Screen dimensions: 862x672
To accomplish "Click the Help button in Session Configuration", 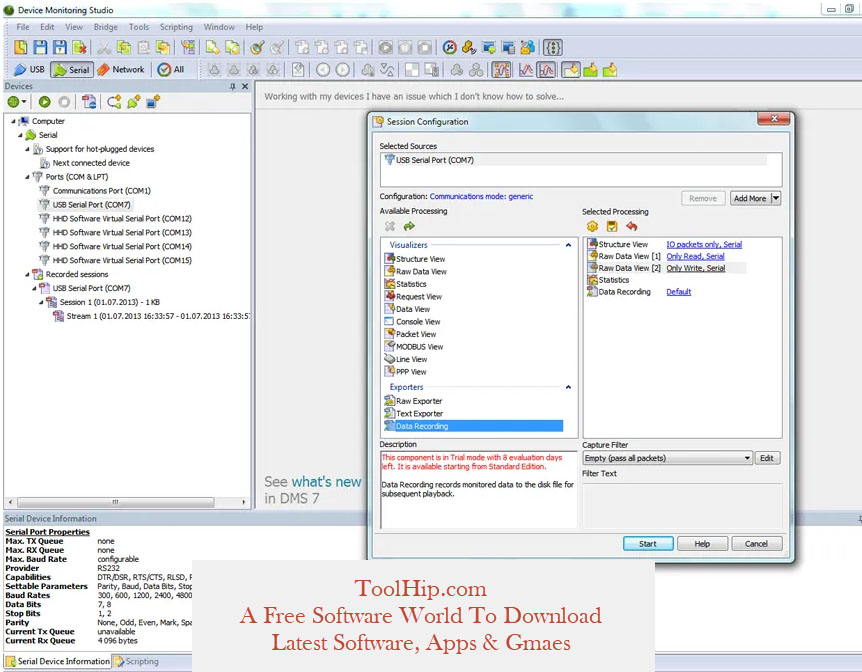I will (x=703, y=544).
